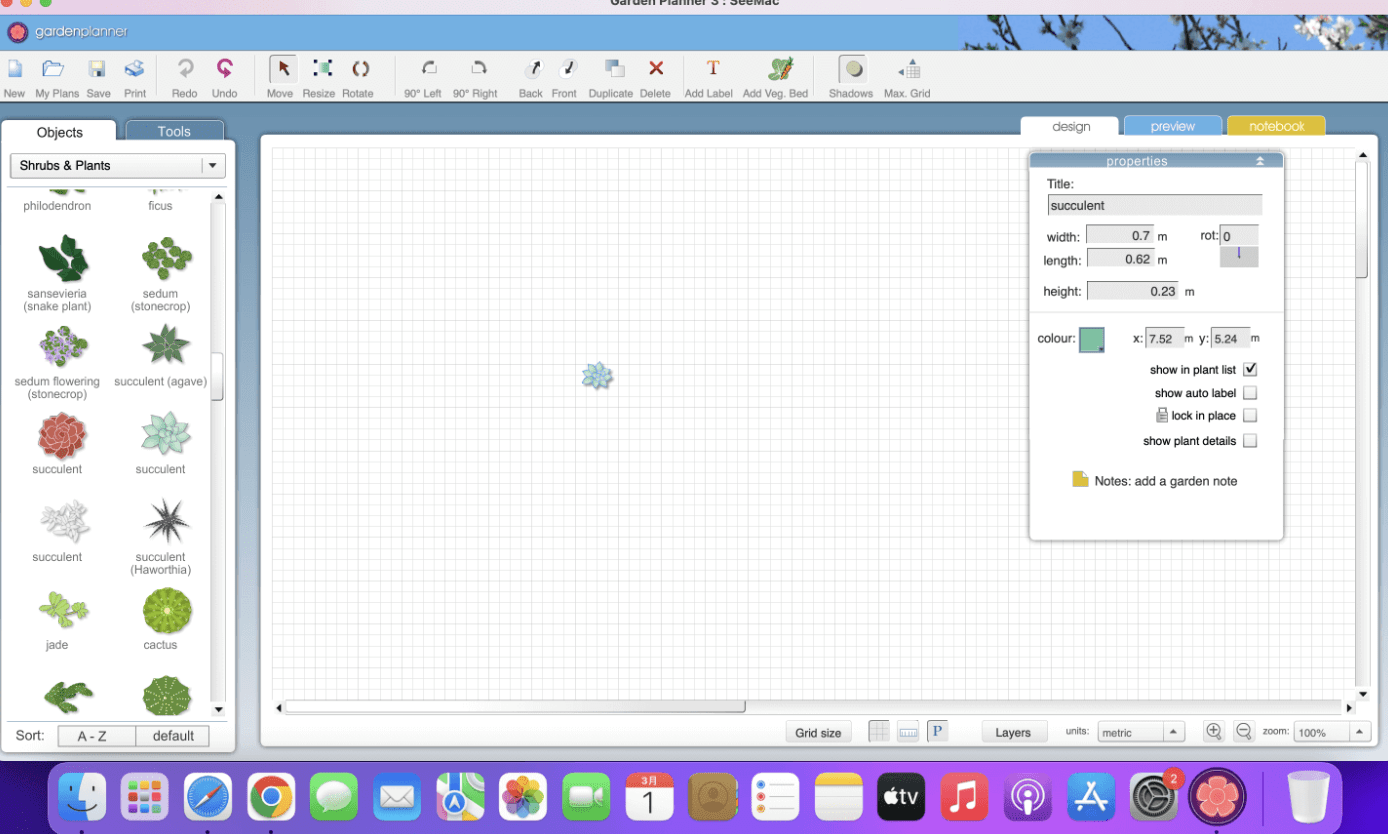Open the Tools tab
Screen dimensions: 1388x834
(x=174, y=132)
